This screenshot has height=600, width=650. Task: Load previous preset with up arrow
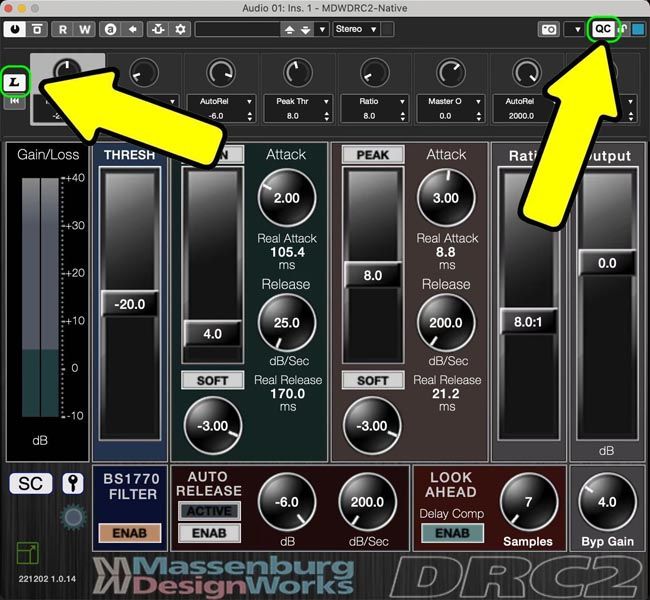point(289,29)
